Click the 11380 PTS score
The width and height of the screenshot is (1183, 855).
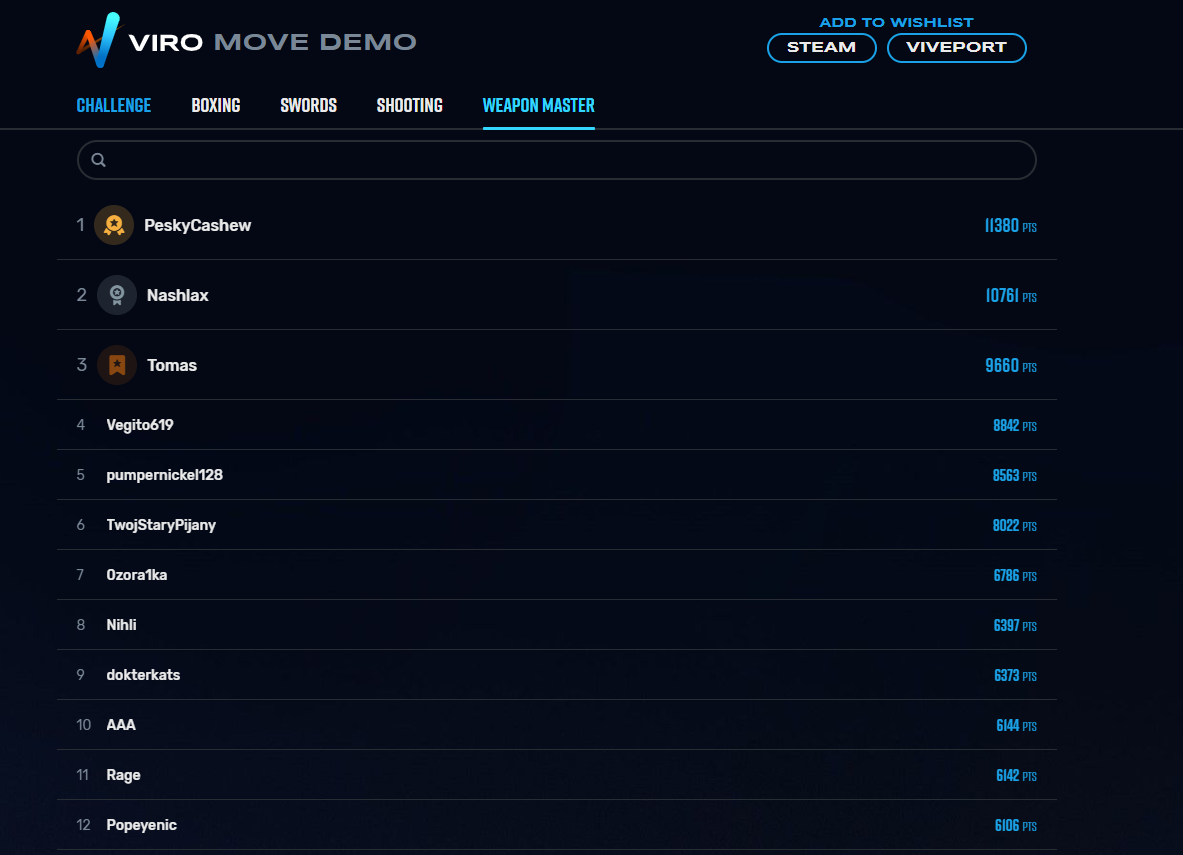pyautogui.click(x=1010, y=226)
